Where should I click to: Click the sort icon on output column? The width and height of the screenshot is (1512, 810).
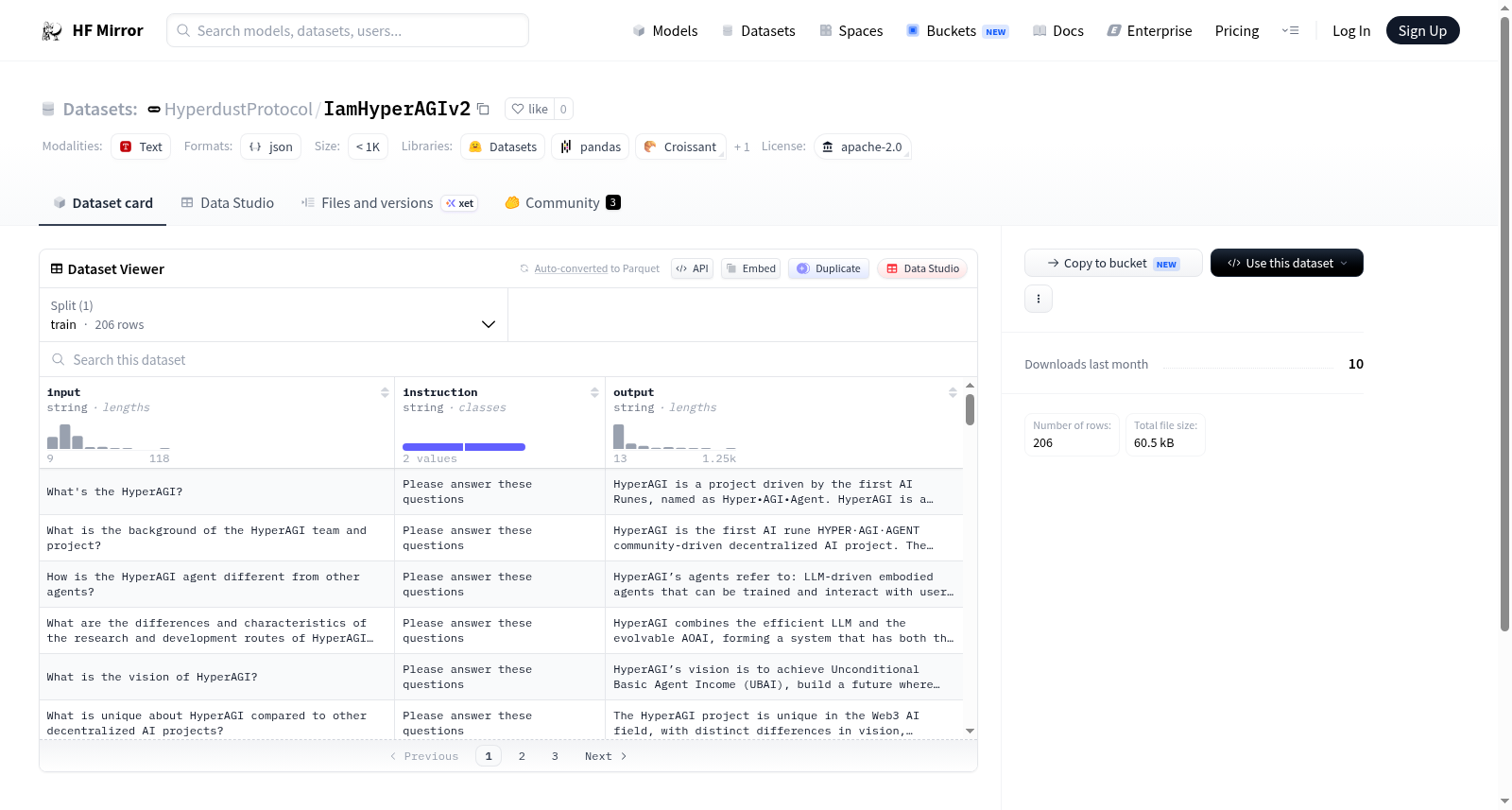pyautogui.click(x=953, y=392)
